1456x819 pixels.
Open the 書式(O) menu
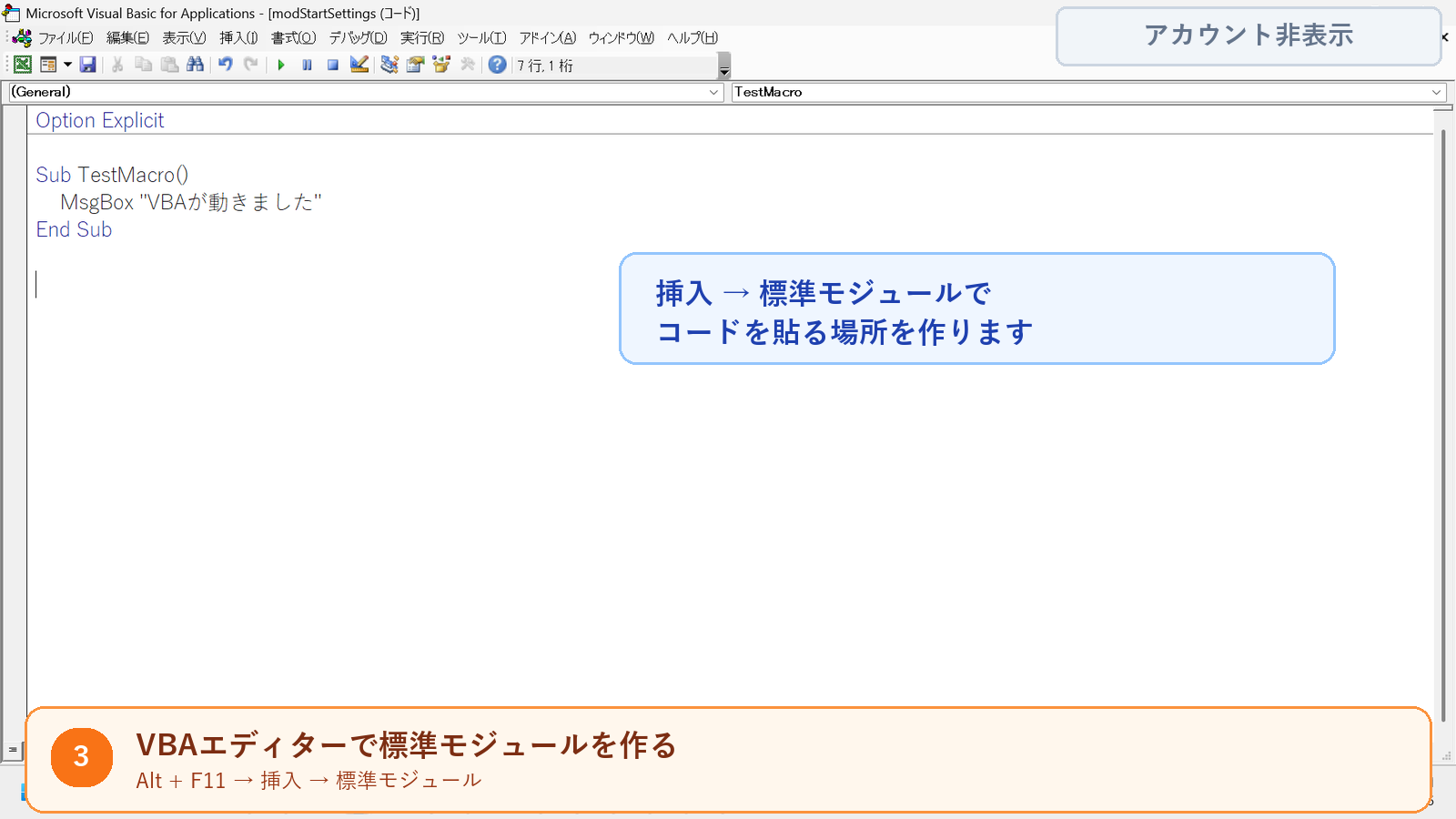[293, 38]
